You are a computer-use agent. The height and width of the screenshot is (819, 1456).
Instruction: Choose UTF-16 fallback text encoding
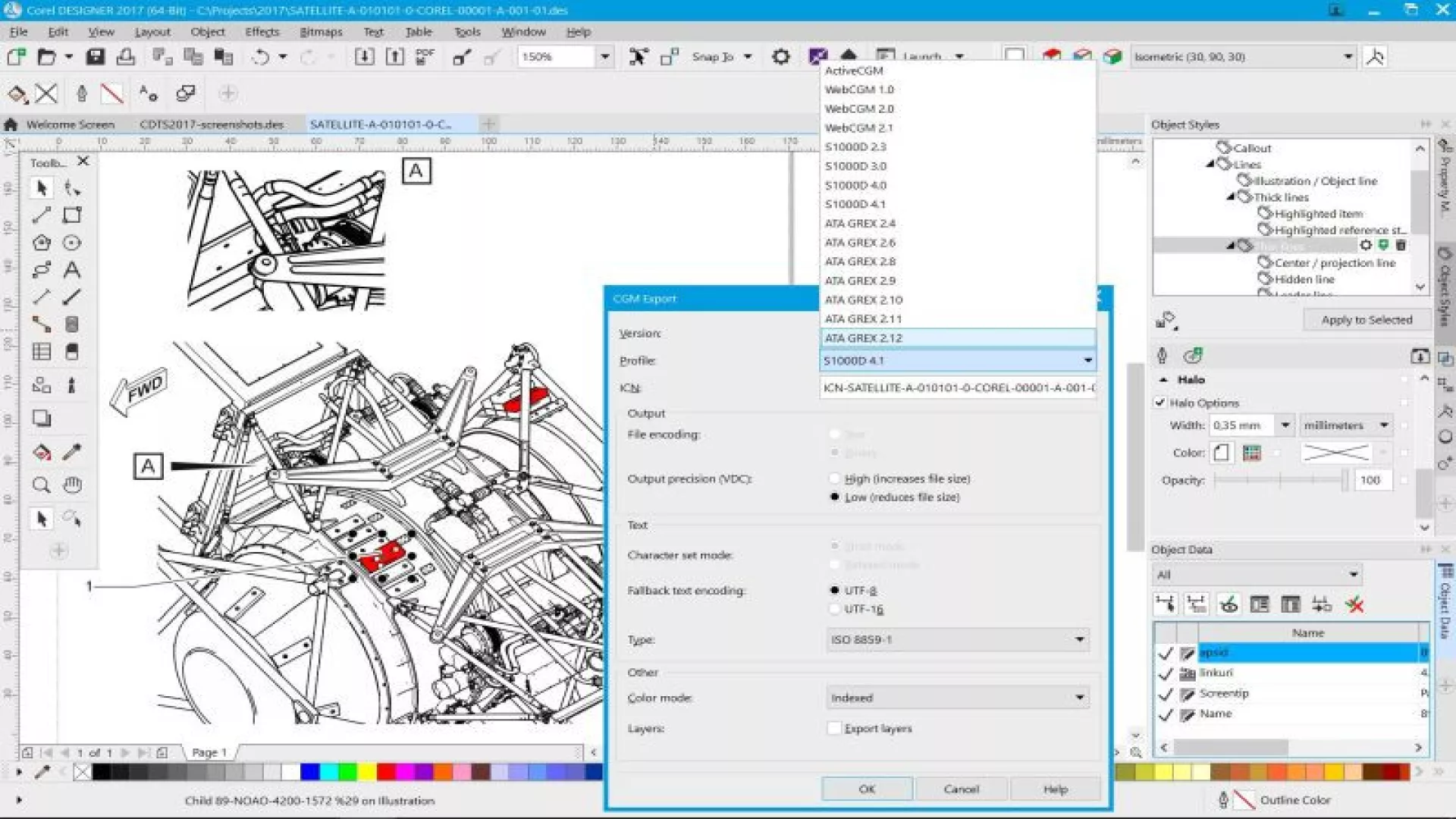coord(834,609)
